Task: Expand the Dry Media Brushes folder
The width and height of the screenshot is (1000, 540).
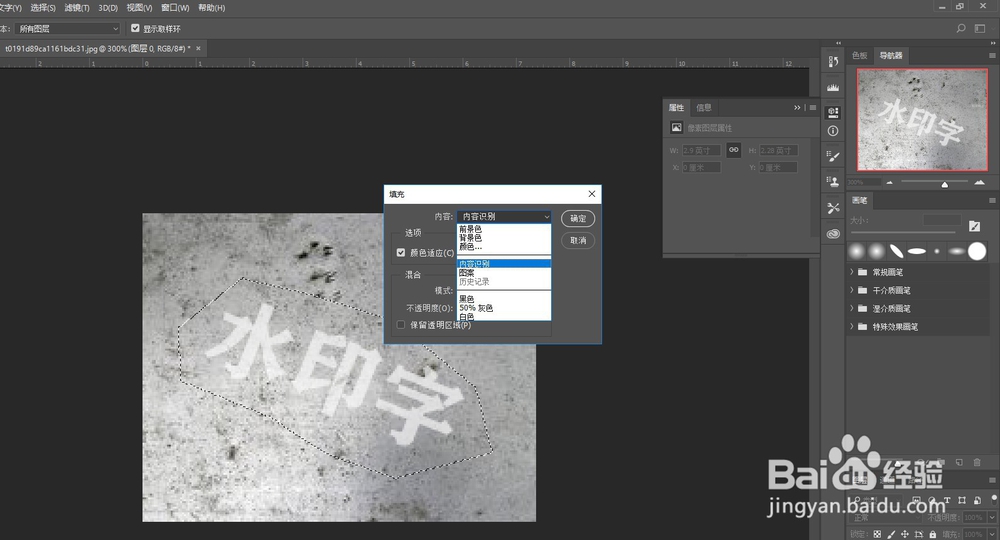Action: pos(851,289)
